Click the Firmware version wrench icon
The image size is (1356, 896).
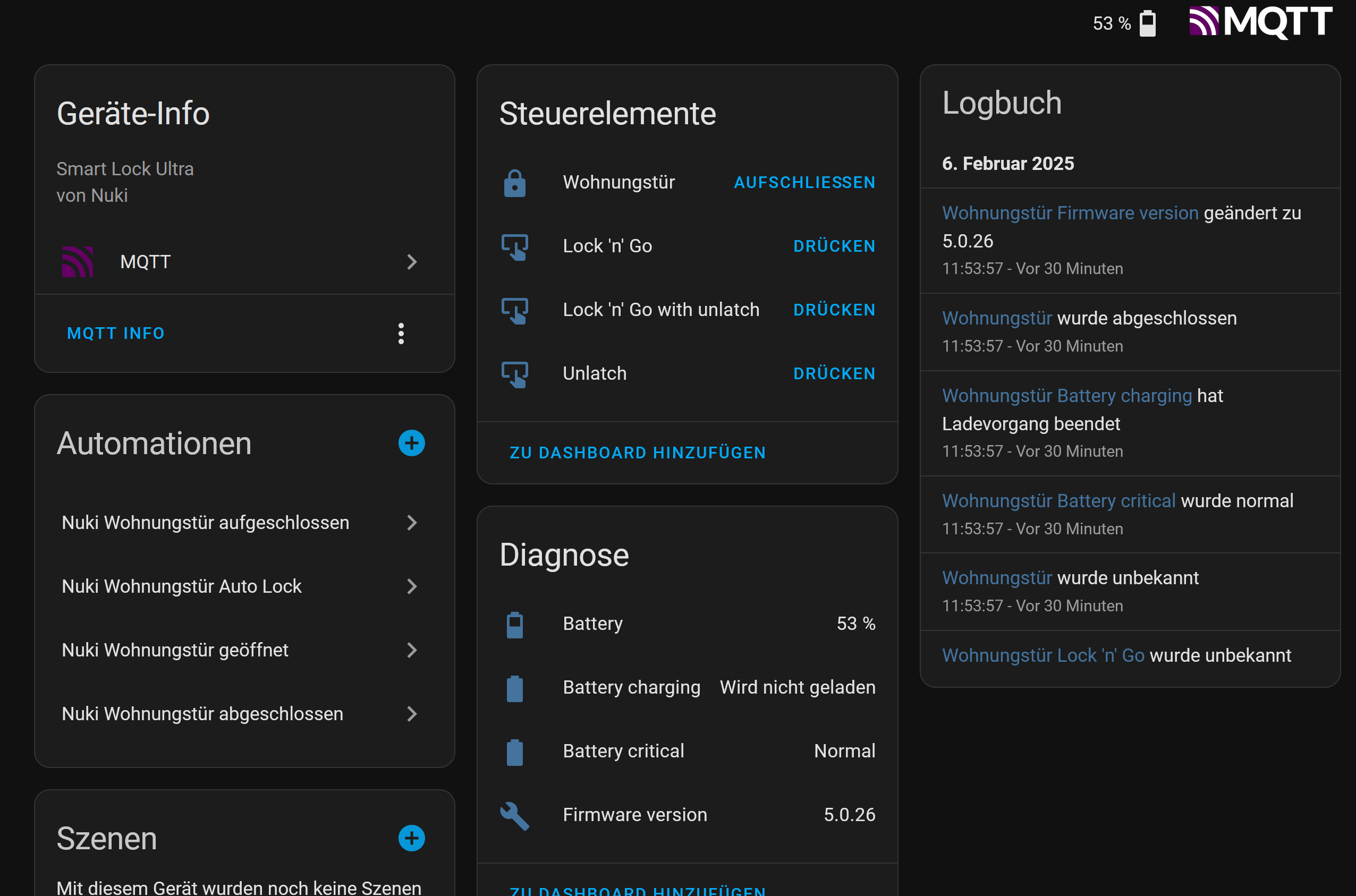click(x=514, y=815)
